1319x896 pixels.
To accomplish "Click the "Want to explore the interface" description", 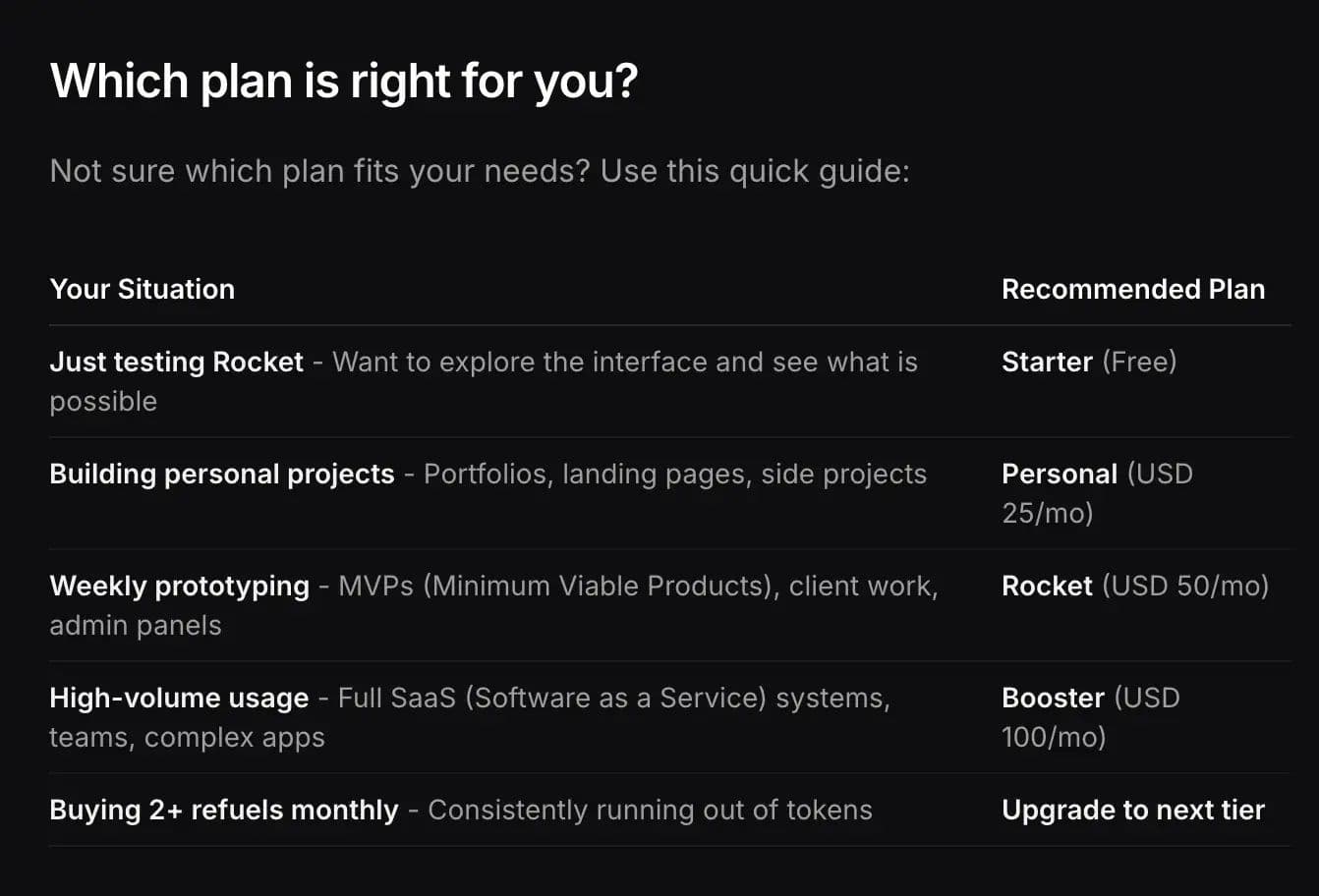I will coord(624,362).
